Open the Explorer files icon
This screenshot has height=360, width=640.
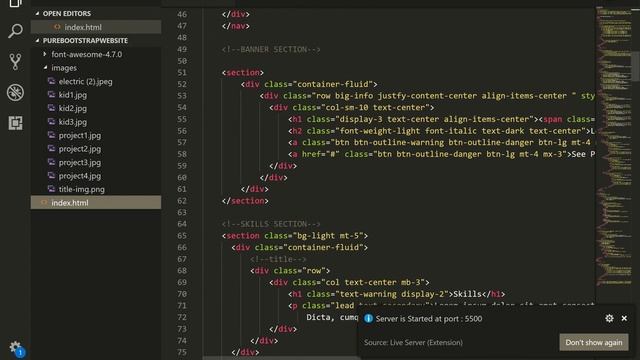[15, 4]
